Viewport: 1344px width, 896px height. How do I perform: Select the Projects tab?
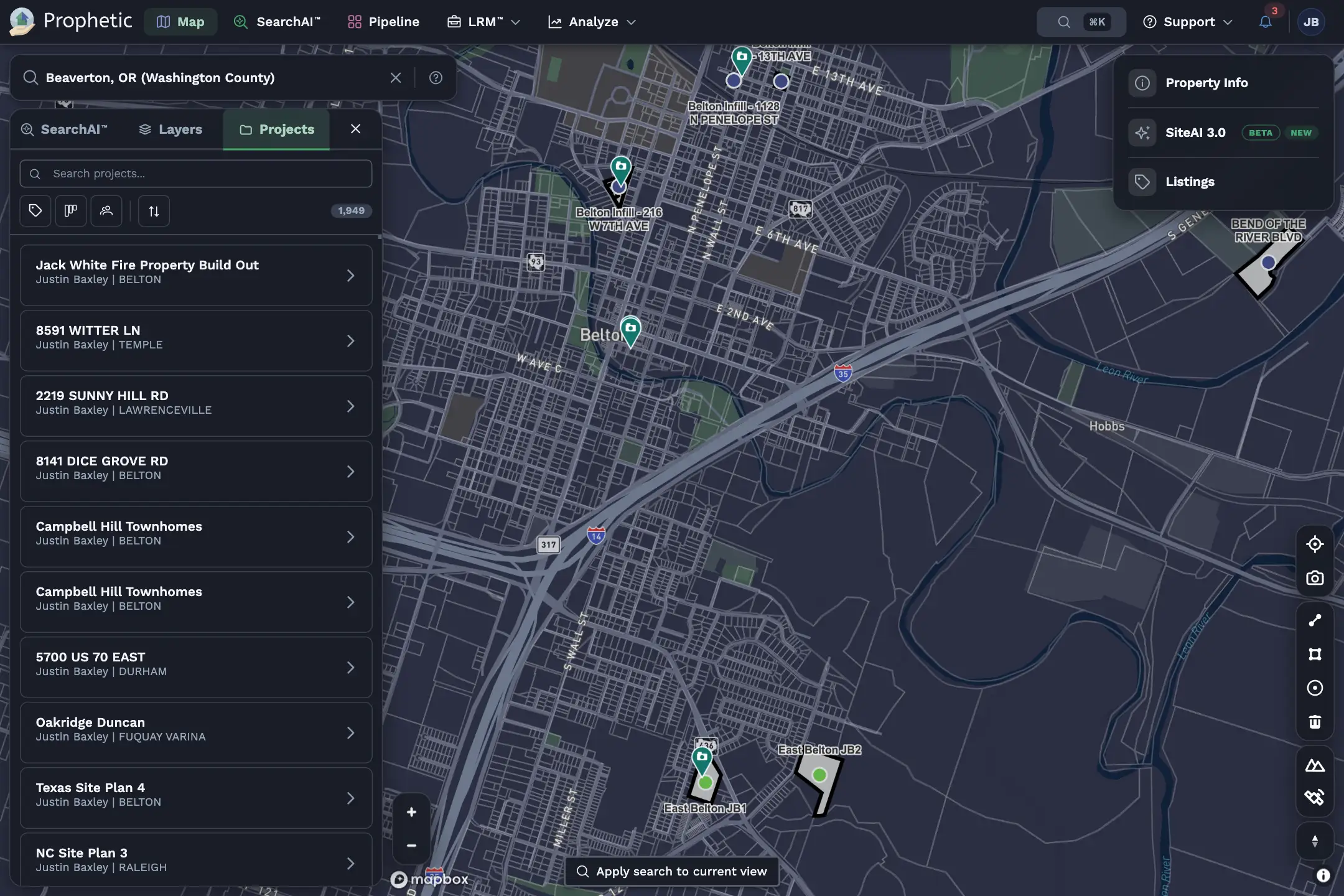pyautogui.click(x=277, y=129)
